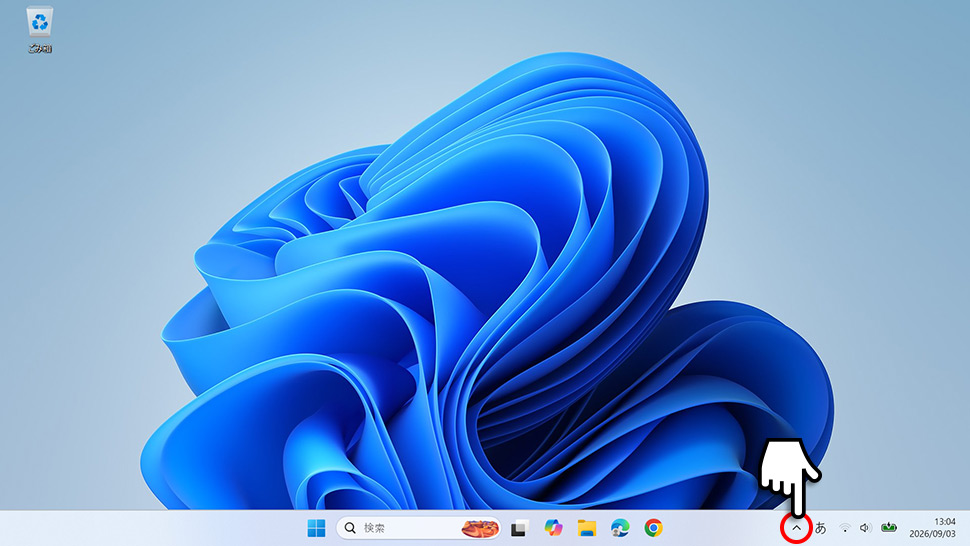Click the taskbar search box

(418, 528)
